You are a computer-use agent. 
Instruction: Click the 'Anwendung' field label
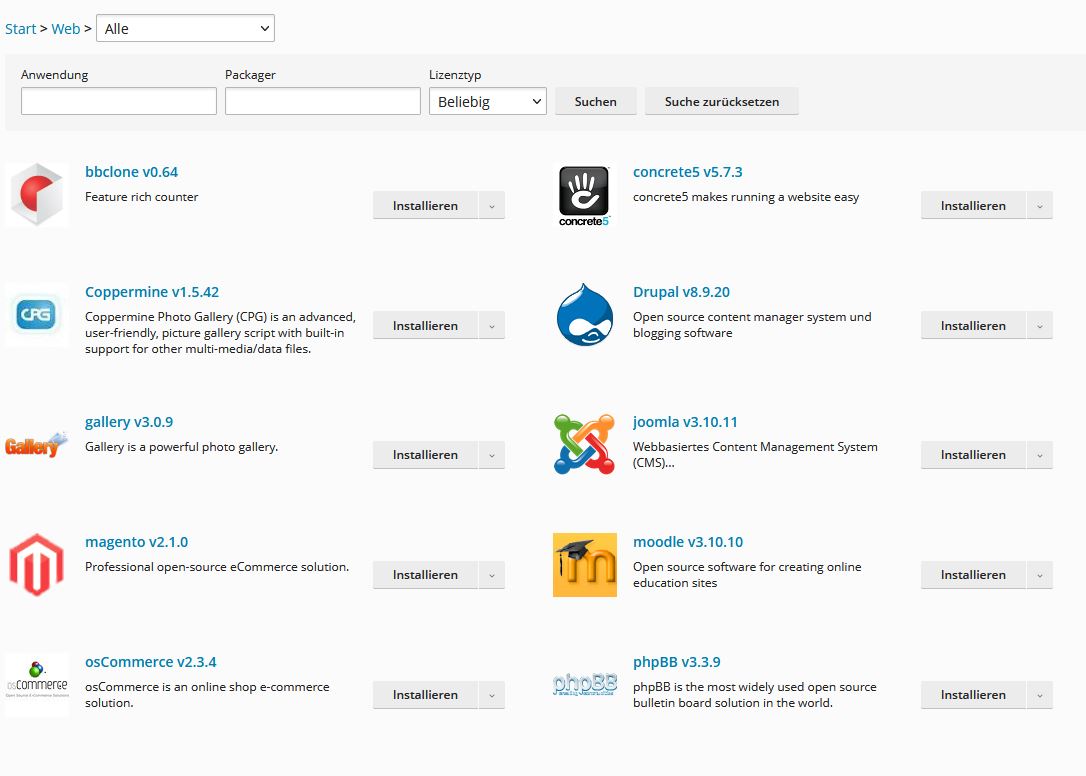point(55,75)
